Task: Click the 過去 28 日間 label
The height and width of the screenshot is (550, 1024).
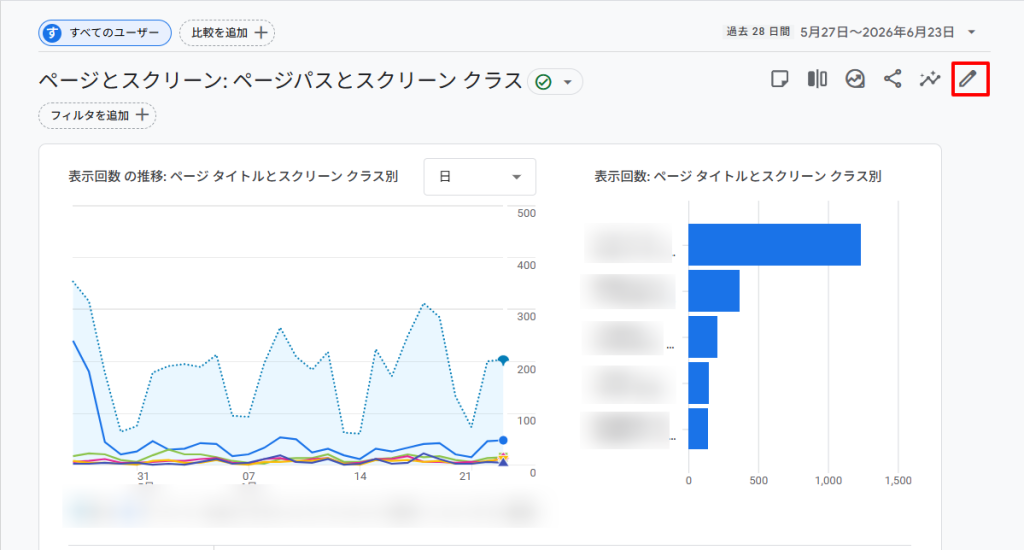Action: click(x=758, y=31)
